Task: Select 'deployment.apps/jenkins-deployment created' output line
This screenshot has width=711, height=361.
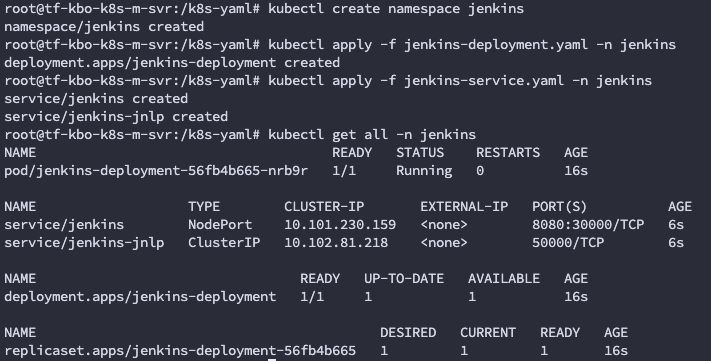Action: click(x=172, y=63)
